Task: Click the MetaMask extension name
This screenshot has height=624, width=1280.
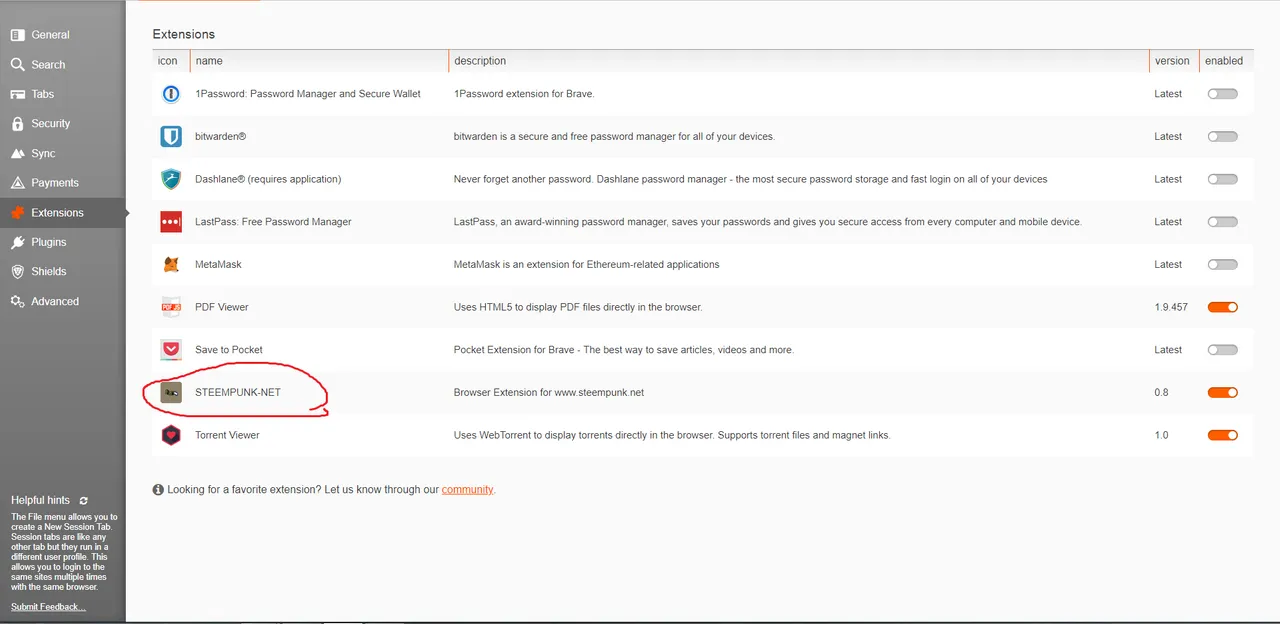Action: [x=218, y=265]
